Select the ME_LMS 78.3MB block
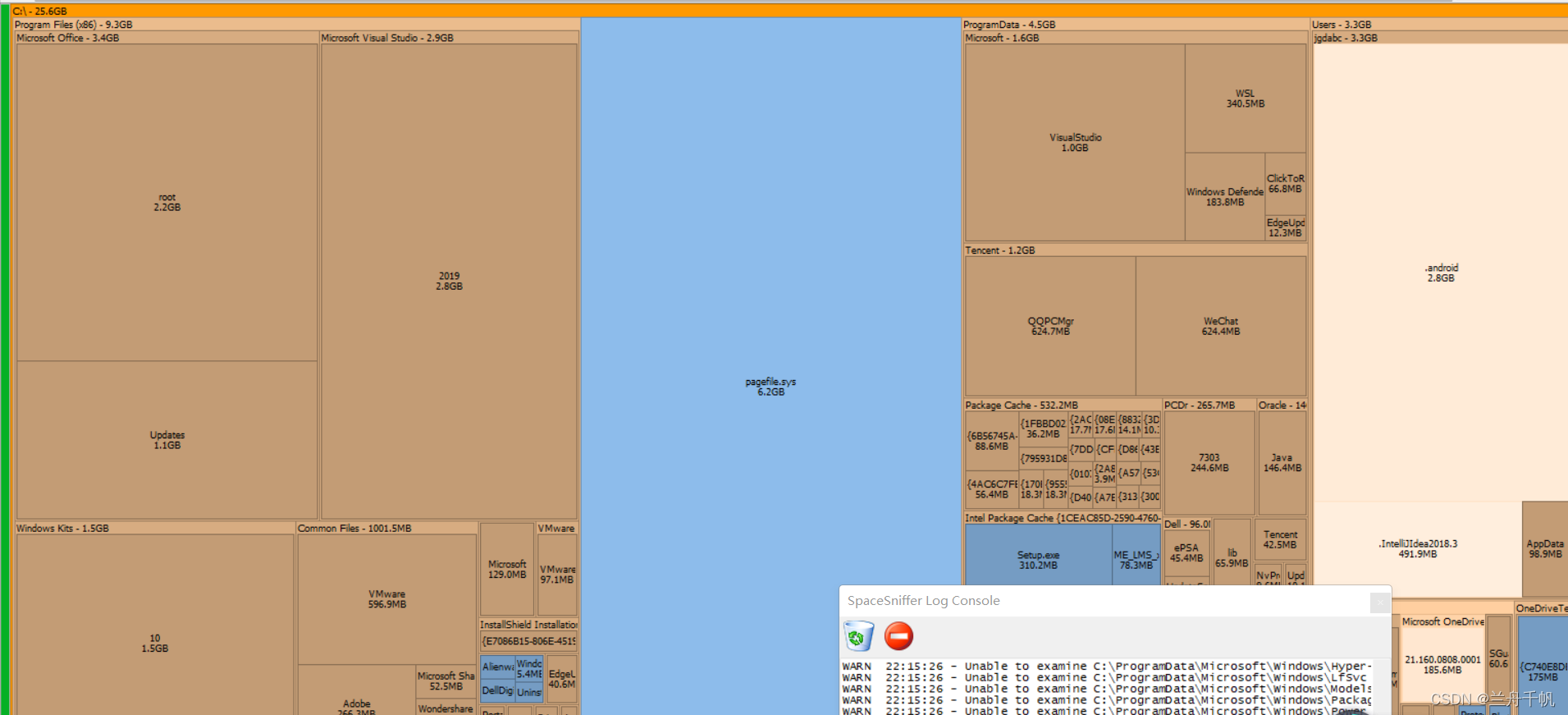The image size is (1568, 715). pos(1136,556)
